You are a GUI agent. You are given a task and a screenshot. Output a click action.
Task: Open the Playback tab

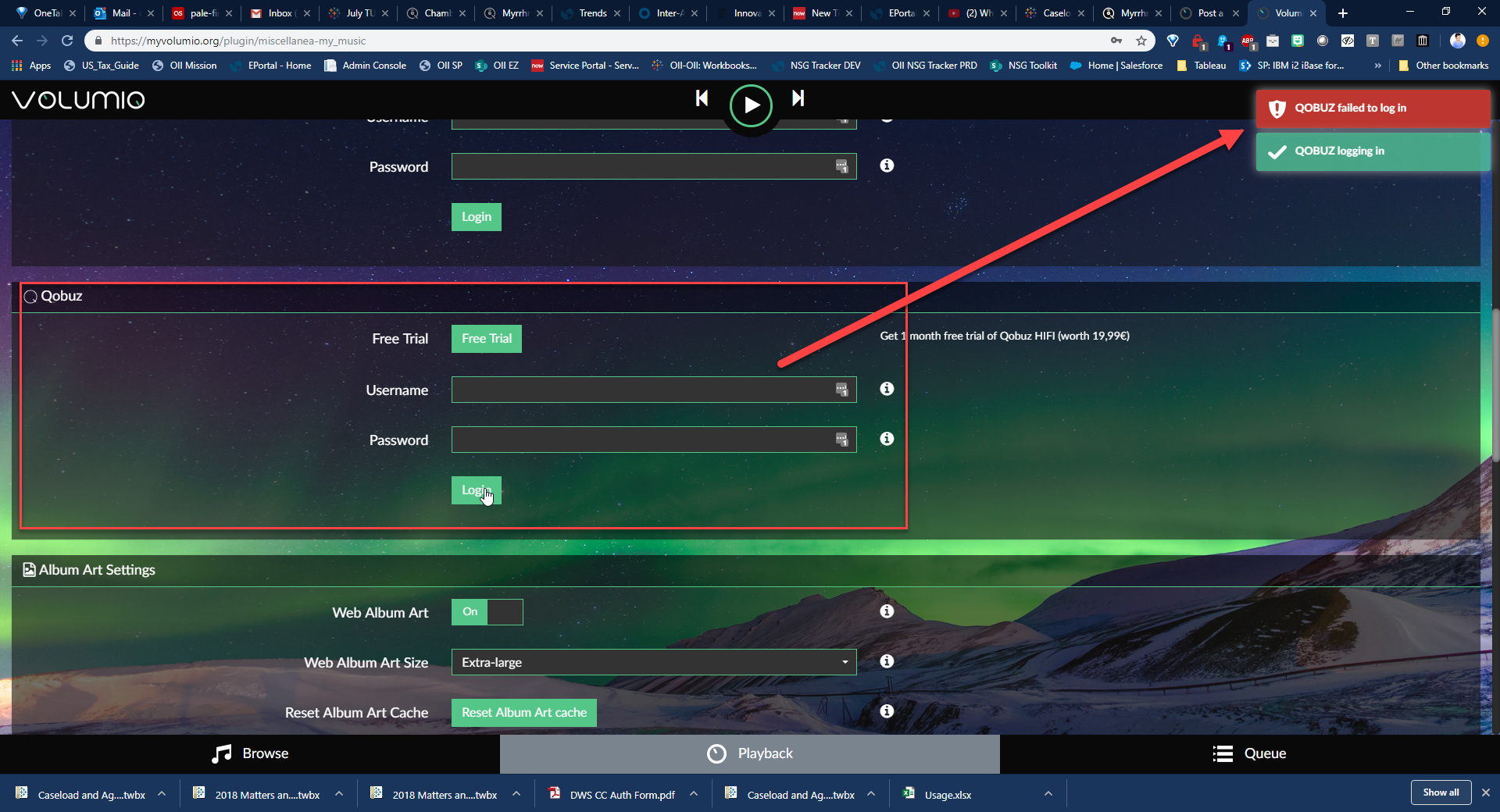[x=750, y=753]
